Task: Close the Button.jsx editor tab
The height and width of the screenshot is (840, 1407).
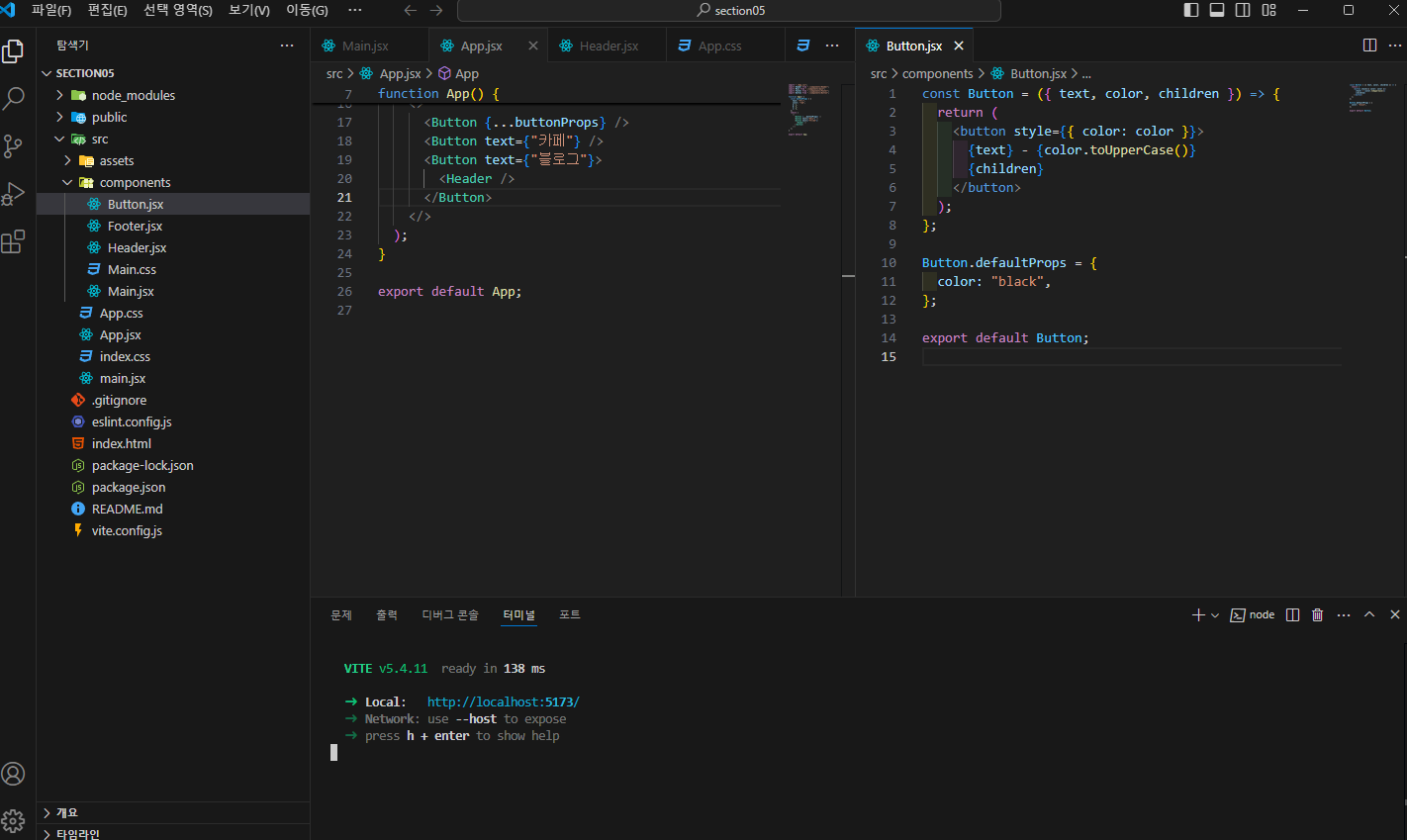Action: pos(959,46)
